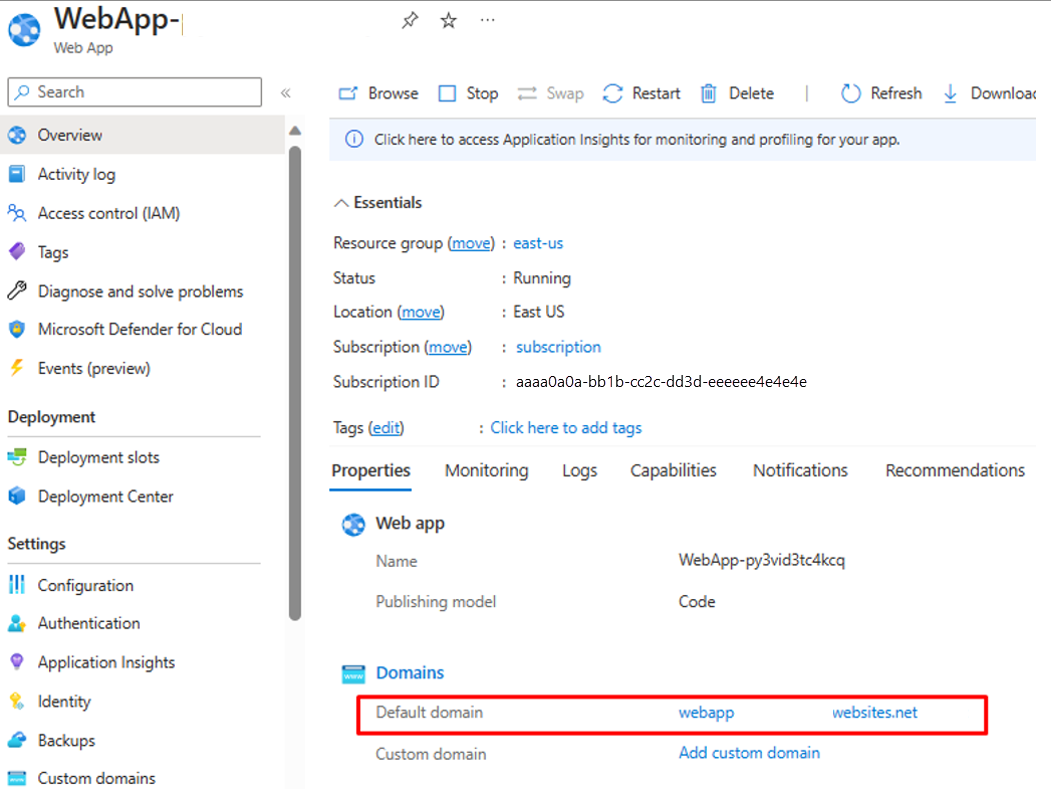Open Deployment slots in sidebar
The height and width of the screenshot is (789, 1051).
tap(98, 457)
